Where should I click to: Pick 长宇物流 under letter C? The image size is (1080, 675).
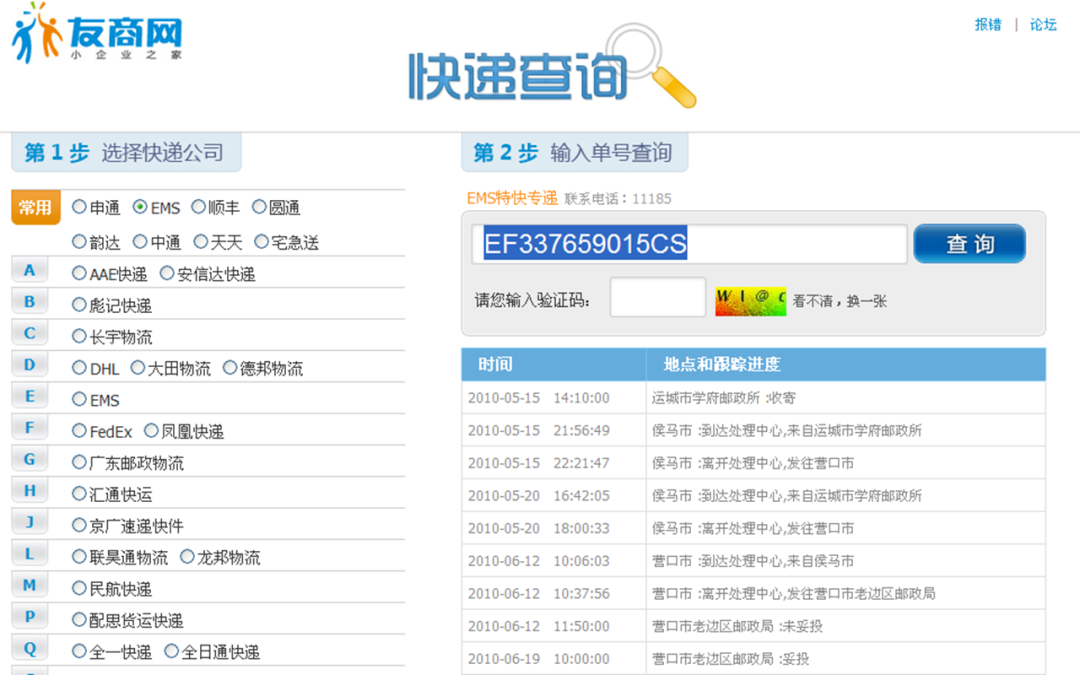pos(79,336)
